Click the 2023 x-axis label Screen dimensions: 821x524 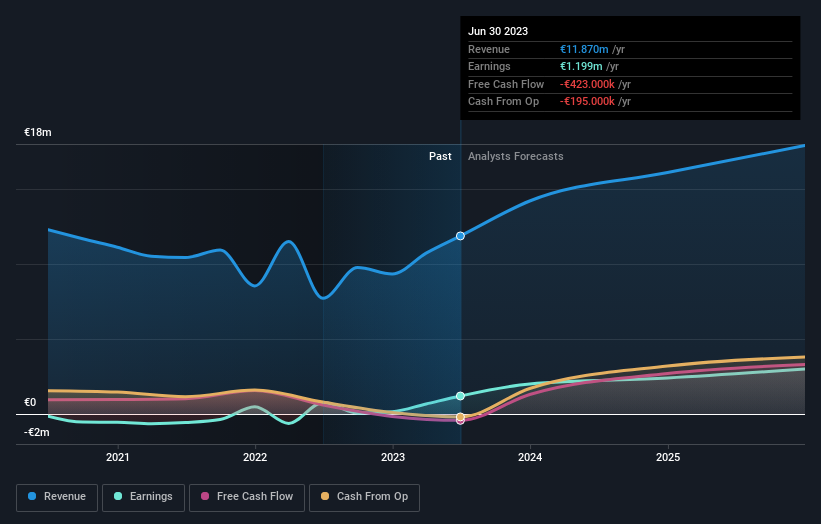393,457
